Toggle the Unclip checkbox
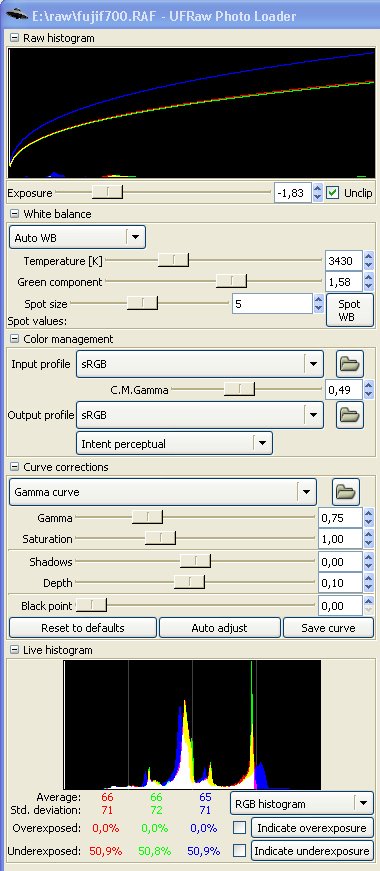The height and width of the screenshot is (871, 380). coord(332,193)
